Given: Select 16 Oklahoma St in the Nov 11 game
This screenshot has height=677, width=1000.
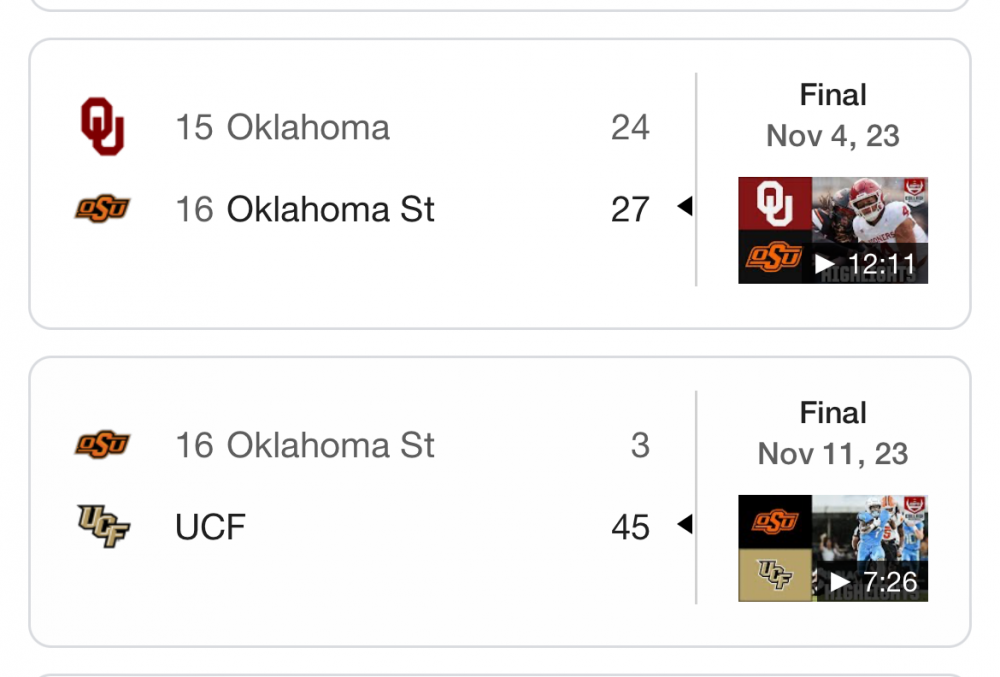Looking at the screenshot, I should [x=305, y=446].
